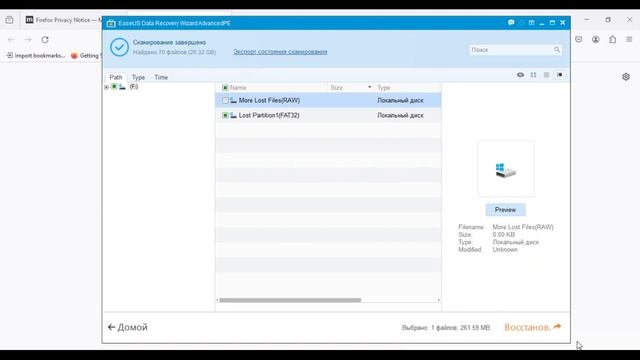Click the EaseUS app logo icon
The image size is (640, 360).
(111, 23)
